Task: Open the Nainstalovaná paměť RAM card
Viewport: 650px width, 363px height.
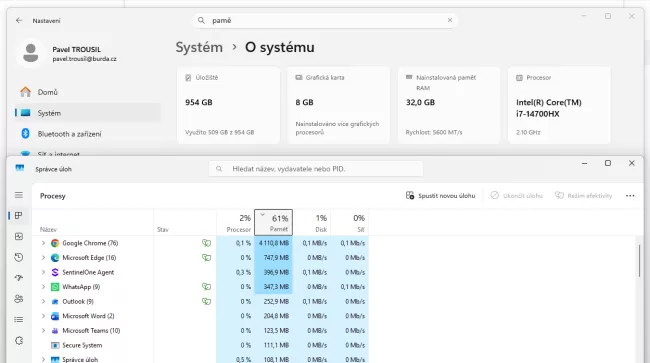Action: click(x=449, y=105)
